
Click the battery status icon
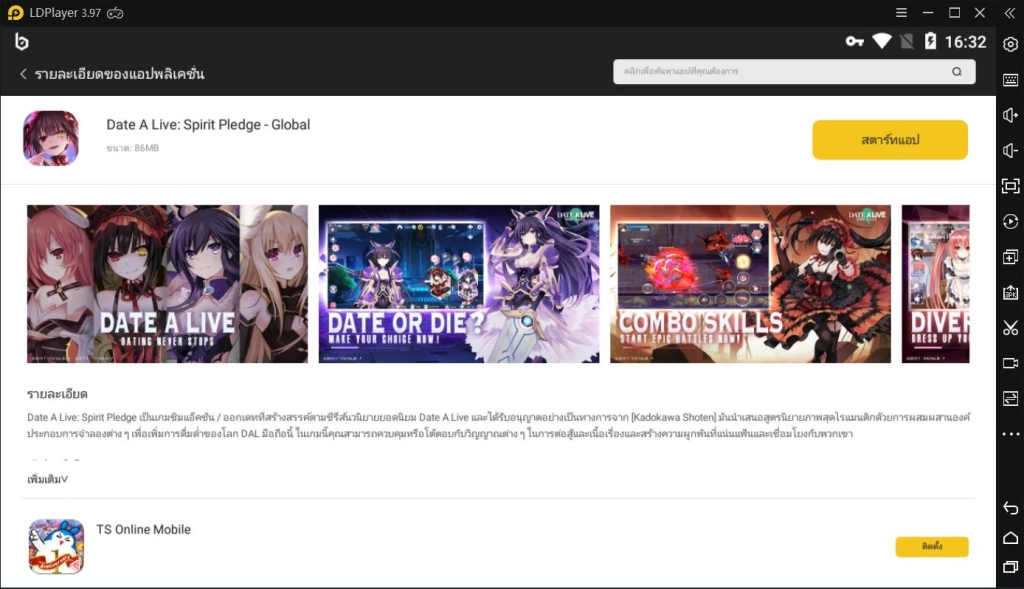point(931,41)
